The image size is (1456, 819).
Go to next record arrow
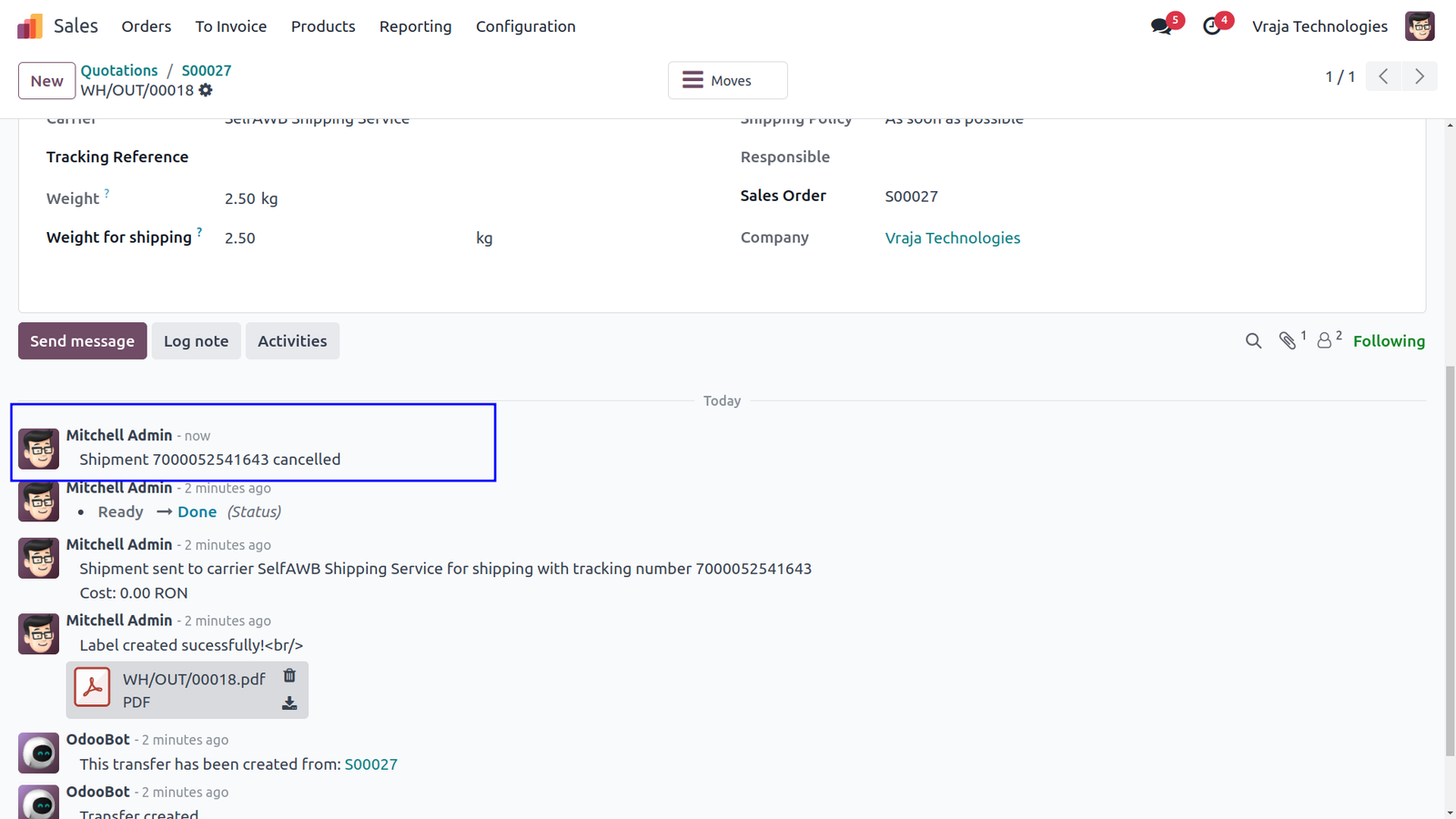[1420, 76]
